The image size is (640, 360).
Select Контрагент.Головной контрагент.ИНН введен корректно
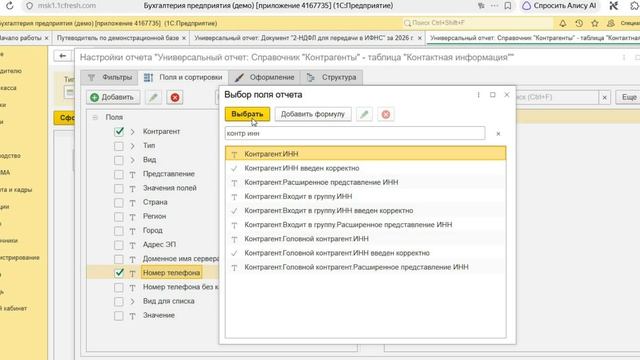point(366,253)
